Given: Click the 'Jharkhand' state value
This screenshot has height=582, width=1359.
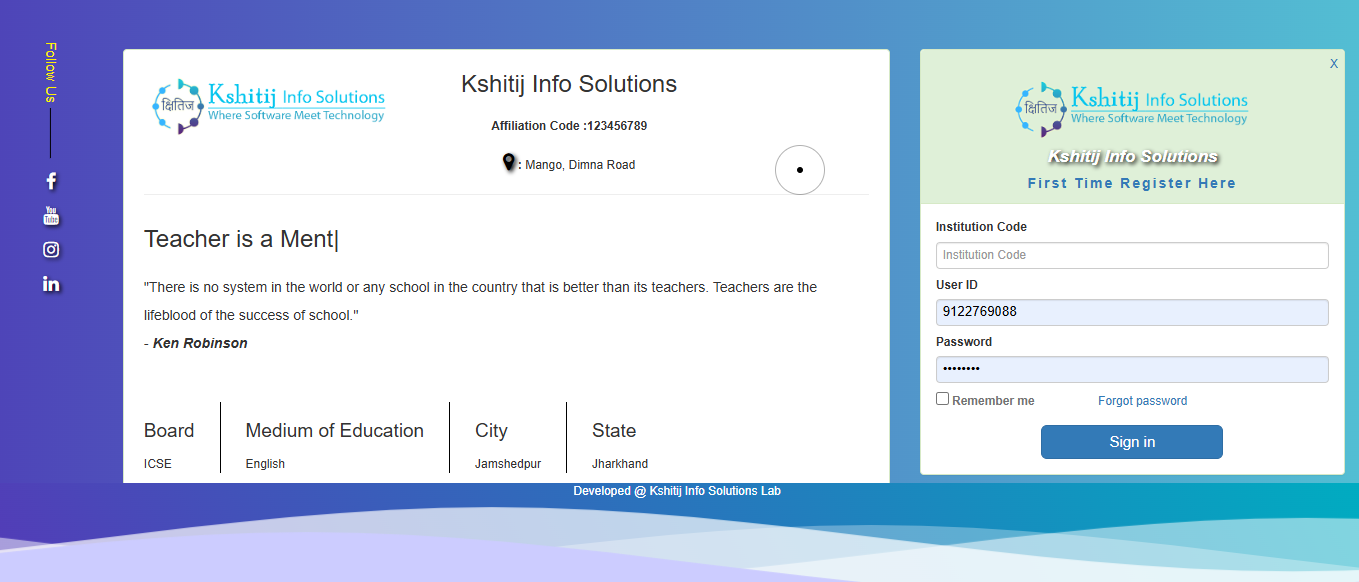Looking at the screenshot, I should (x=620, y=464).
